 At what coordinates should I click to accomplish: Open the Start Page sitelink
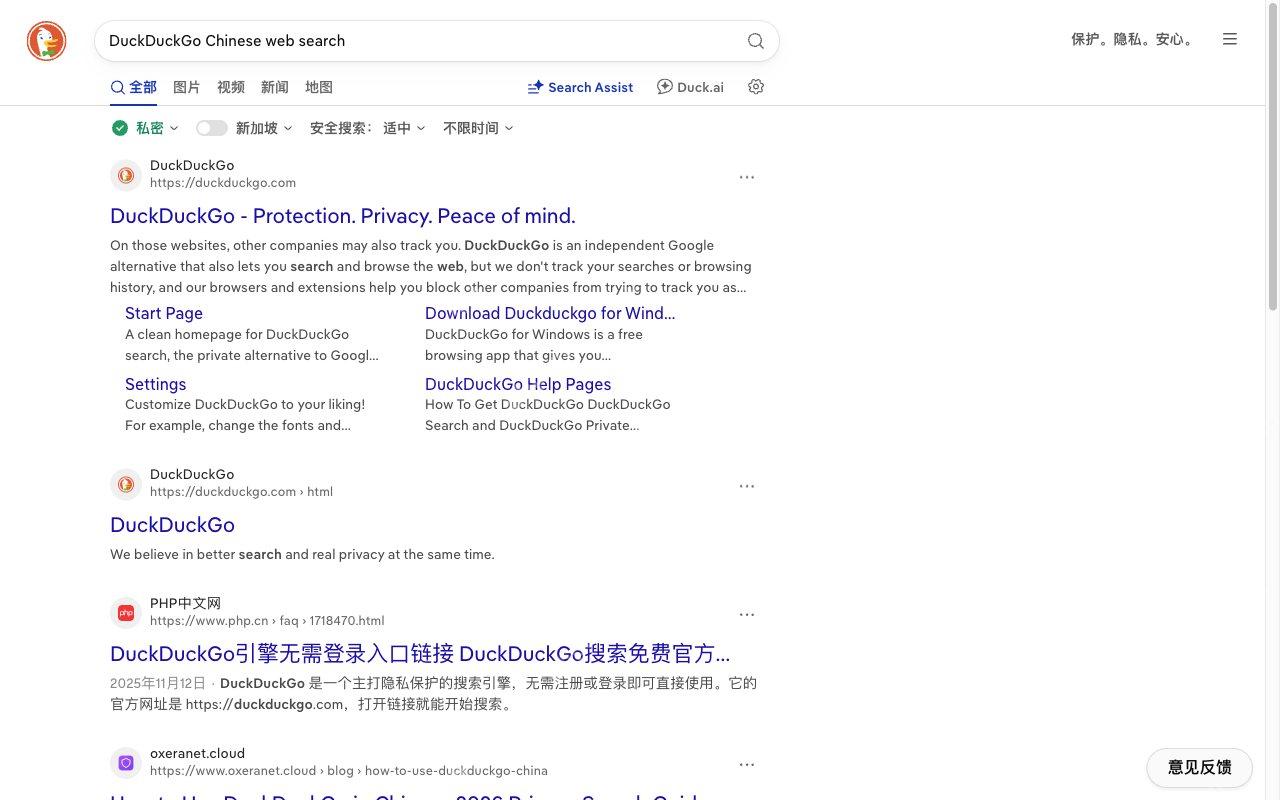(x=164, y=313)
